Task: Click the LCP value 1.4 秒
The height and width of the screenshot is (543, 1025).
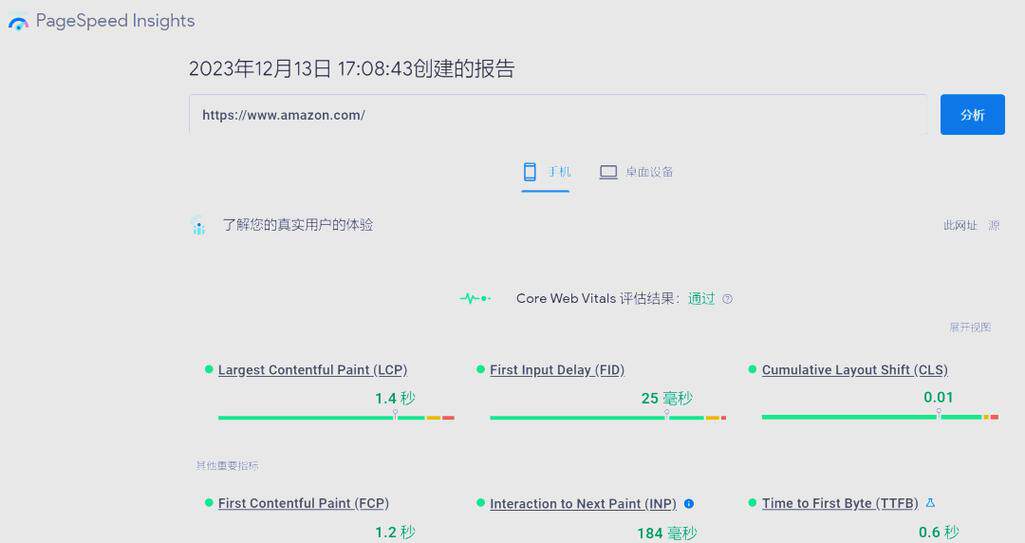Action: pyautogui.click(x=395, y=398)
